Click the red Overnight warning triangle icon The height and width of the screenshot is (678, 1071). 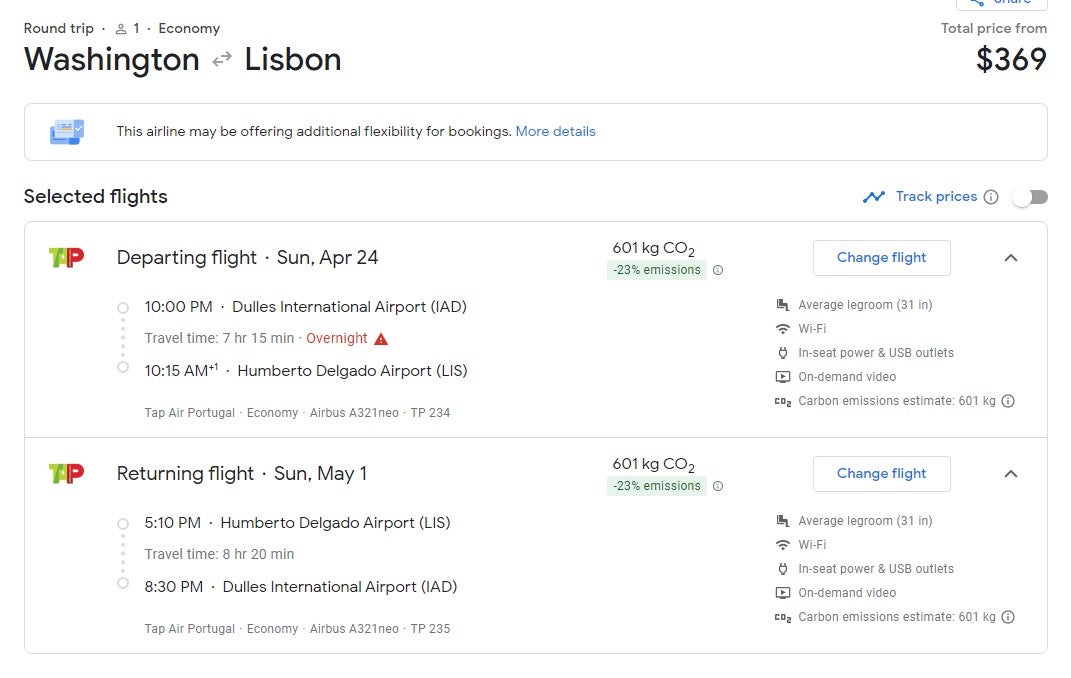tap(381, 339)
